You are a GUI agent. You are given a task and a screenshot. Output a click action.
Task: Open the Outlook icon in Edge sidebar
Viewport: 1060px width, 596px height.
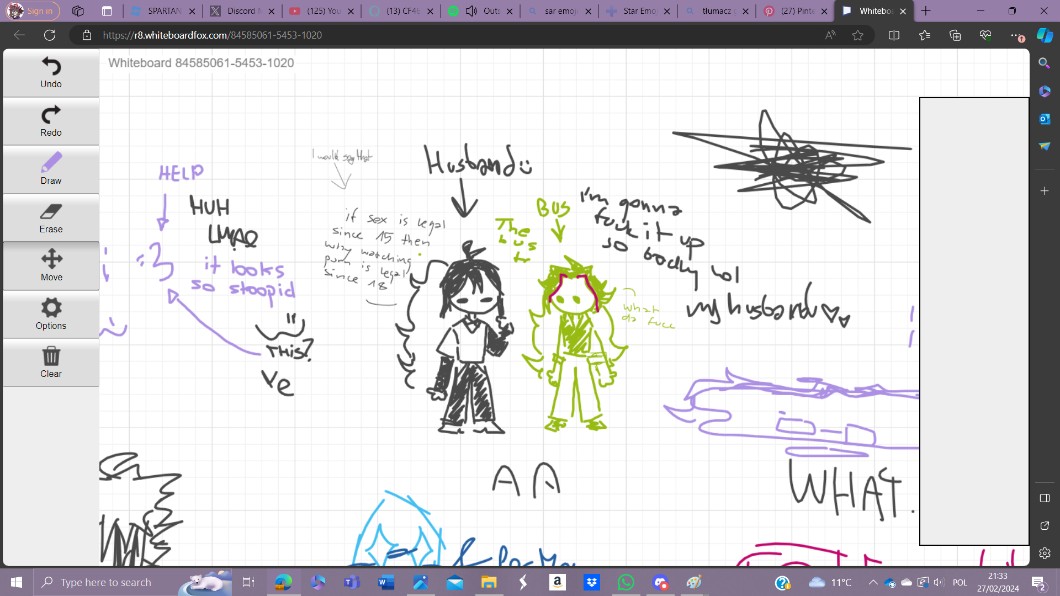(1044, 119)
